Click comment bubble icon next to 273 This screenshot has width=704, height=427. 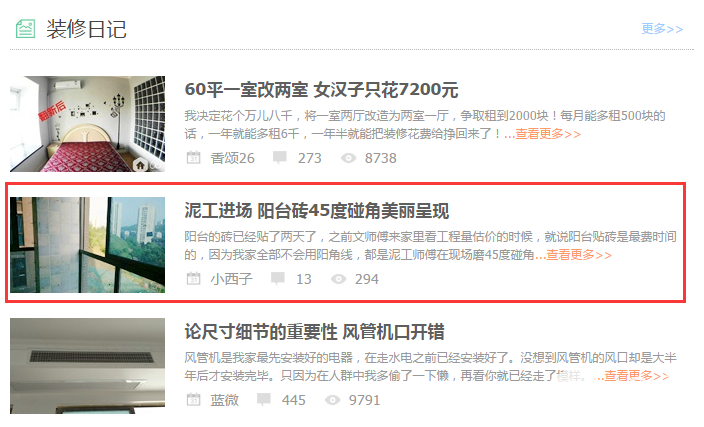click(x=280, y=157)
